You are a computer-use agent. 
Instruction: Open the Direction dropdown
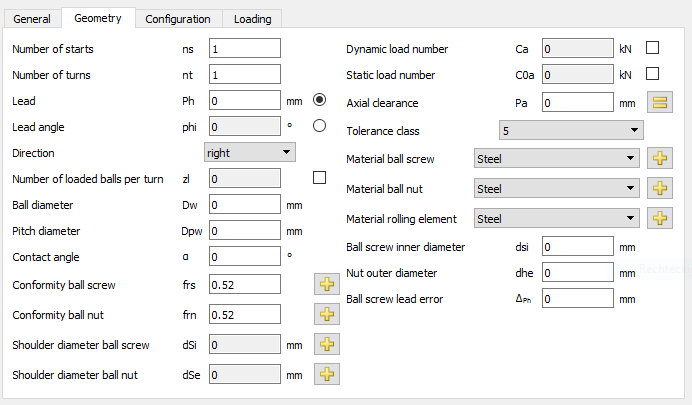(249, 152)
